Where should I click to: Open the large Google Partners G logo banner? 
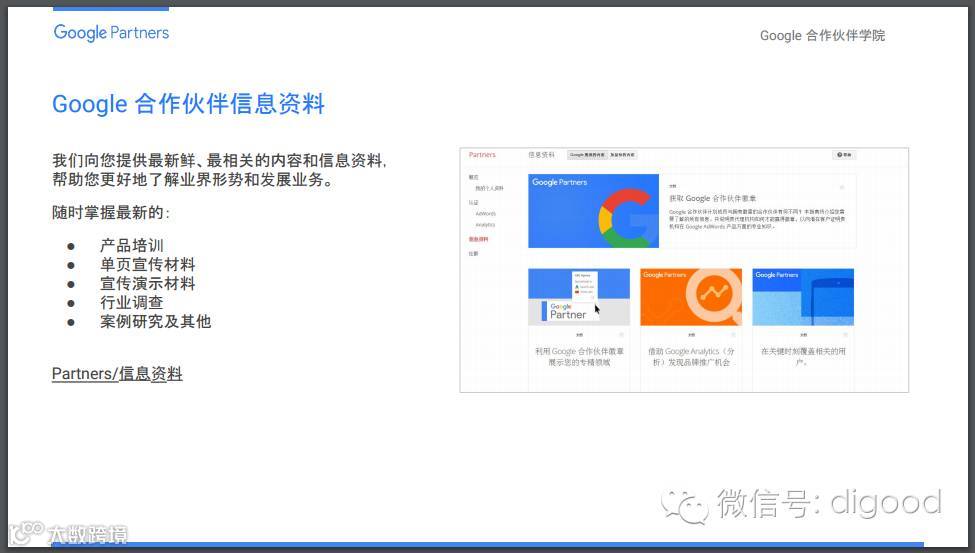(x=593, y=211)
